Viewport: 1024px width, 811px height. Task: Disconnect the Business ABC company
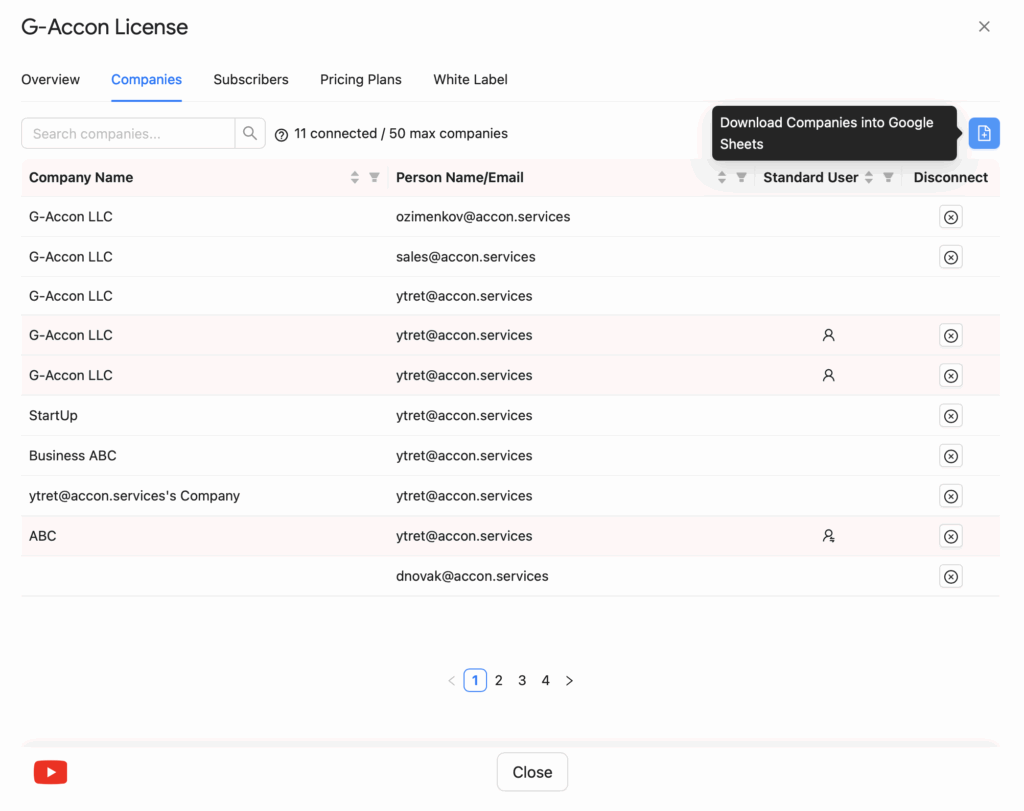(950, 456)
